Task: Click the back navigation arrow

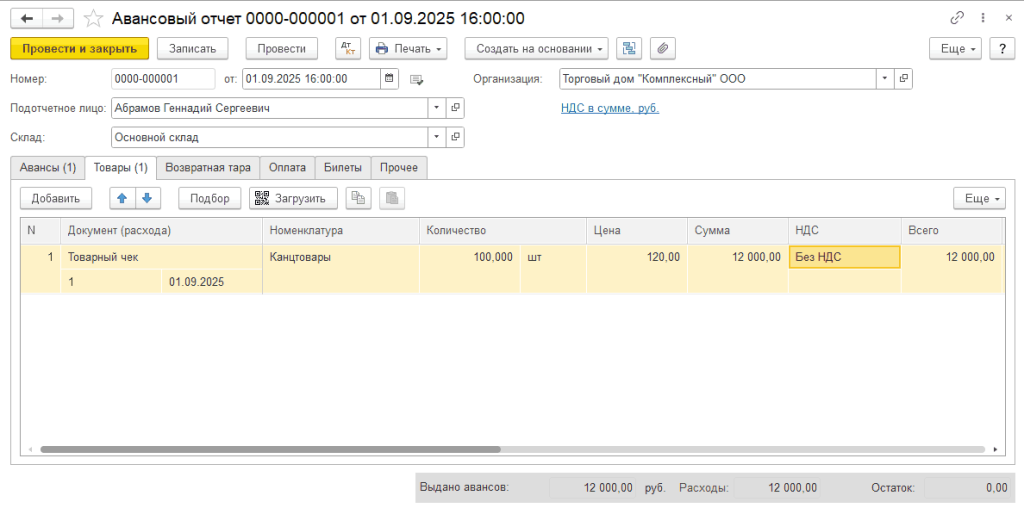Action: pos(27,18)
